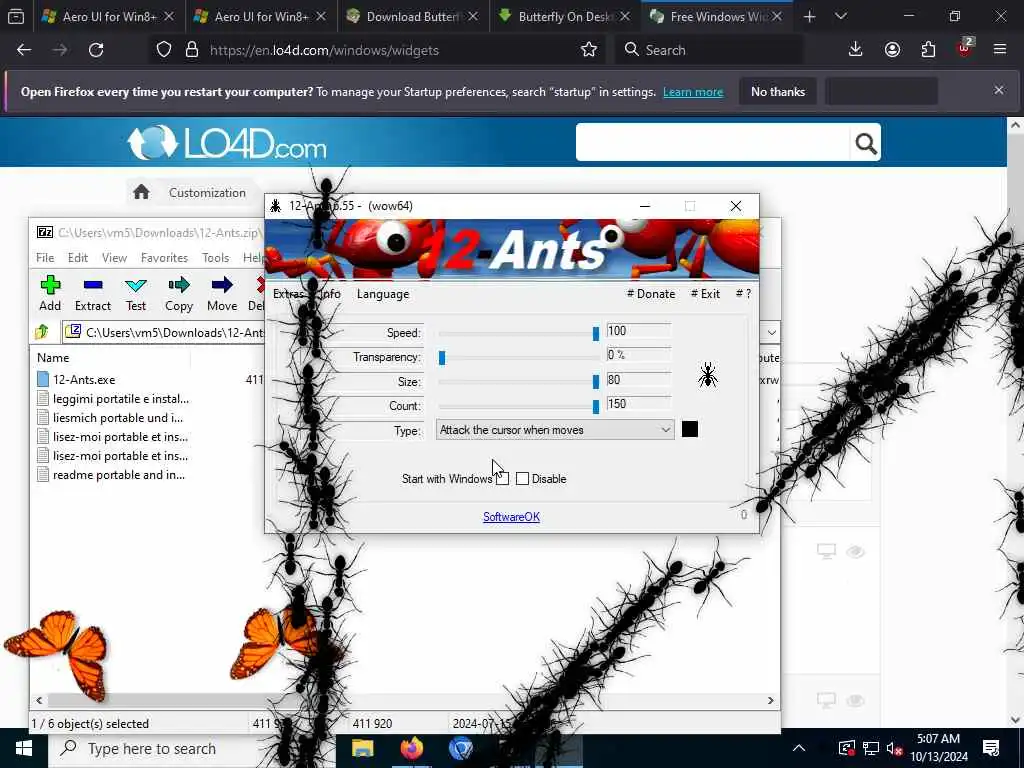Open the Language menu in 12-Ants
Screen dimensions: 1024x768
(x=383, y=294)
